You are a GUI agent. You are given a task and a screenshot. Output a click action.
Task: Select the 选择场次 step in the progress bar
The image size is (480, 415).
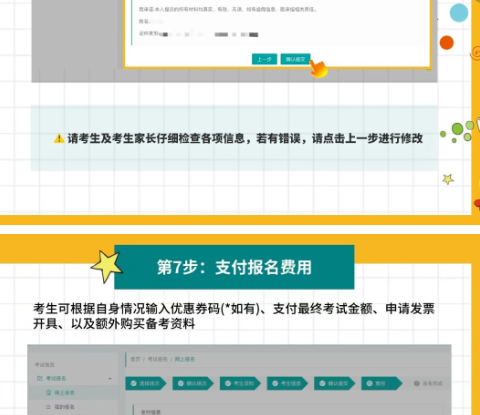(146, 383)
